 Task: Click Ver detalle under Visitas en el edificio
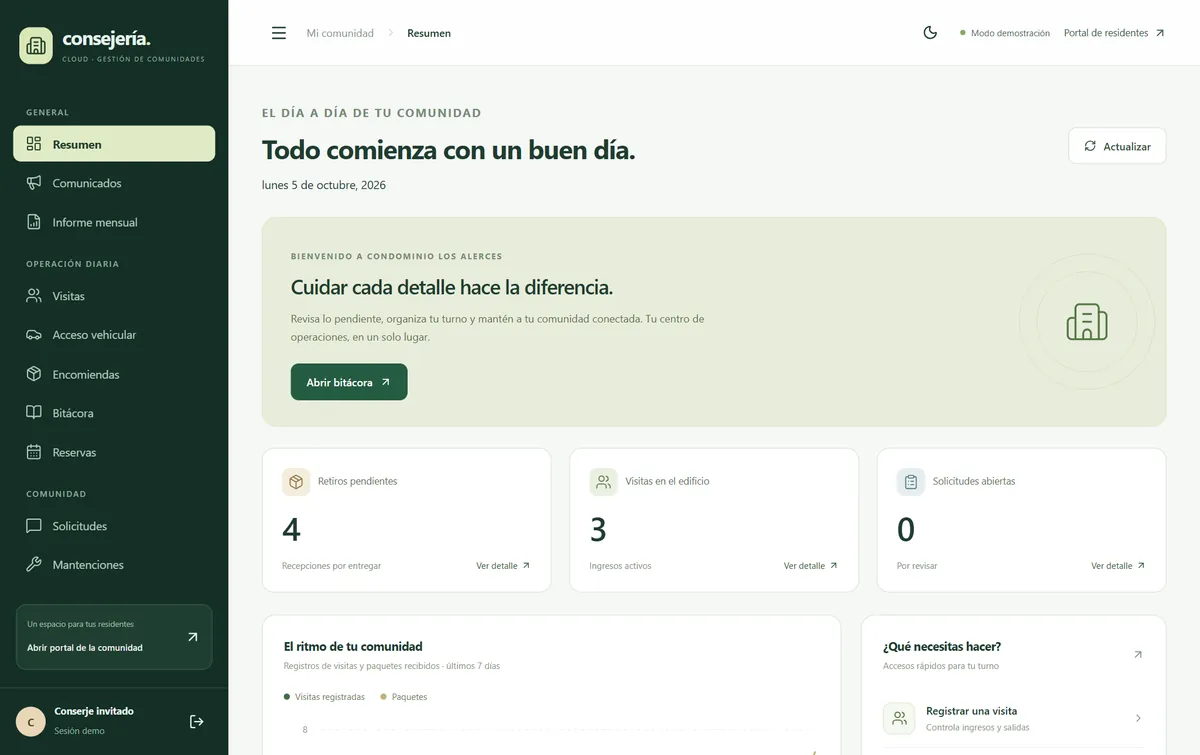coord(811,566)
